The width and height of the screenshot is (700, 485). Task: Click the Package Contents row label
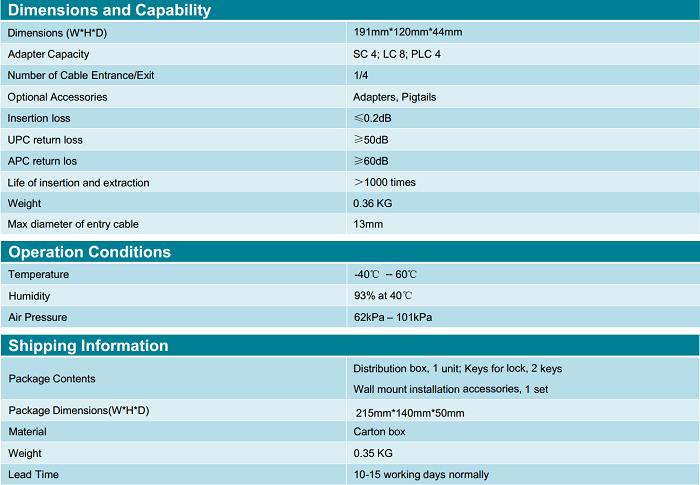pyautogui.click(x=52, y=379)
